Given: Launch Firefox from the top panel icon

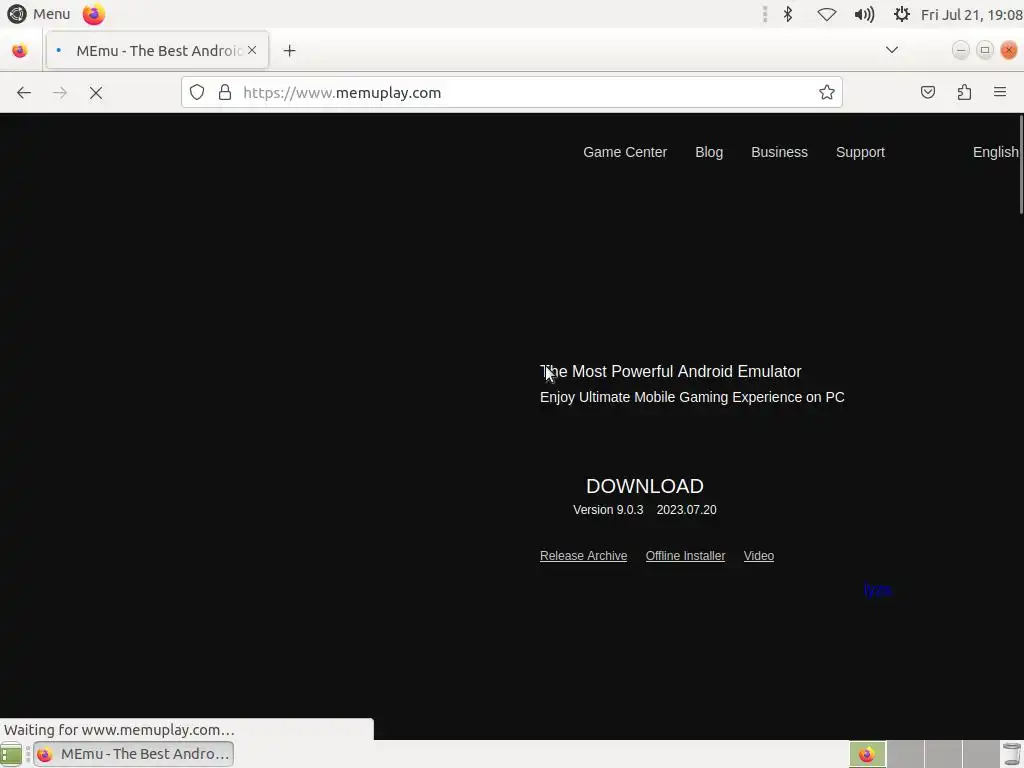Looking at the screenshot, I should pyautogui.click(x=93, y=14).
